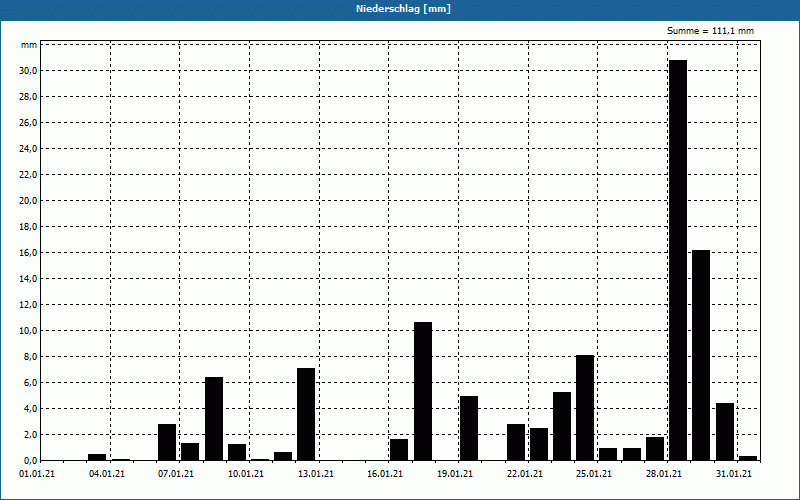Click the 16.01.21 date label

point(385,474)
